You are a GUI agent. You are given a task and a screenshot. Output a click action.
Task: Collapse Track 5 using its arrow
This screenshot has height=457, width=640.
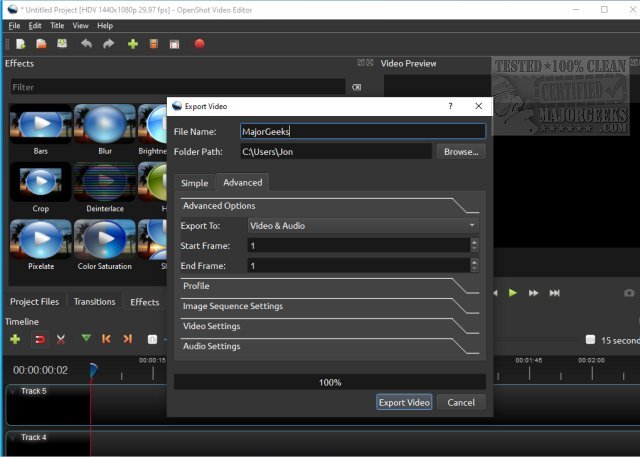pyautogui.click(x=13, y=391)
